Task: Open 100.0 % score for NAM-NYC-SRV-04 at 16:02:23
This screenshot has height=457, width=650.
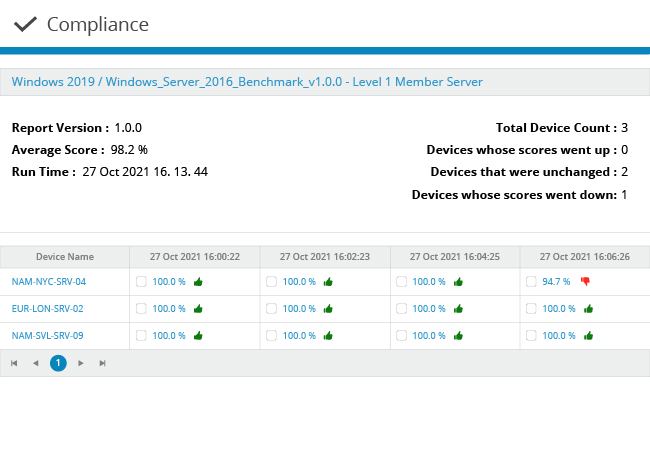Action: coord(299,282)
